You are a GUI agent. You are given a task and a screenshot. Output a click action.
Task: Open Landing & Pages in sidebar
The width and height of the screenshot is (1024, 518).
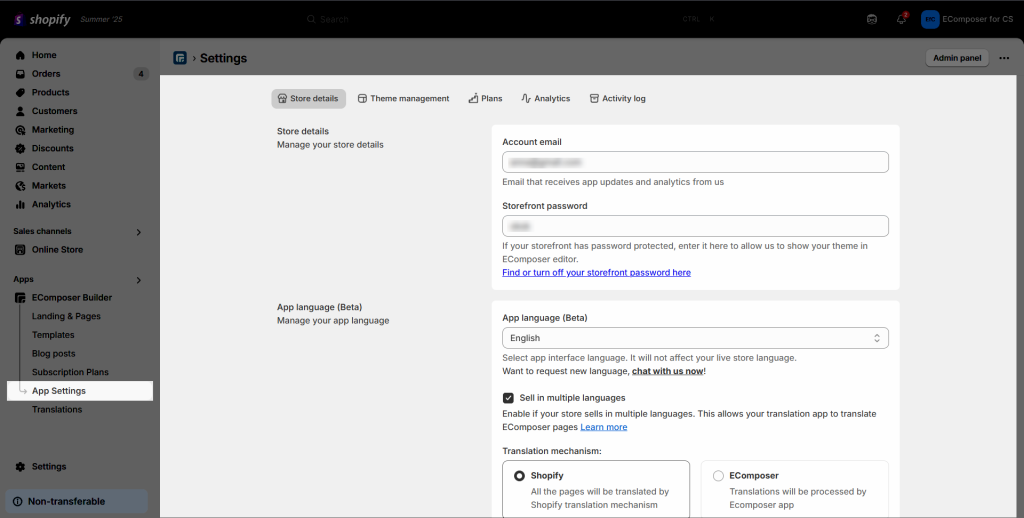pos(66,316)
